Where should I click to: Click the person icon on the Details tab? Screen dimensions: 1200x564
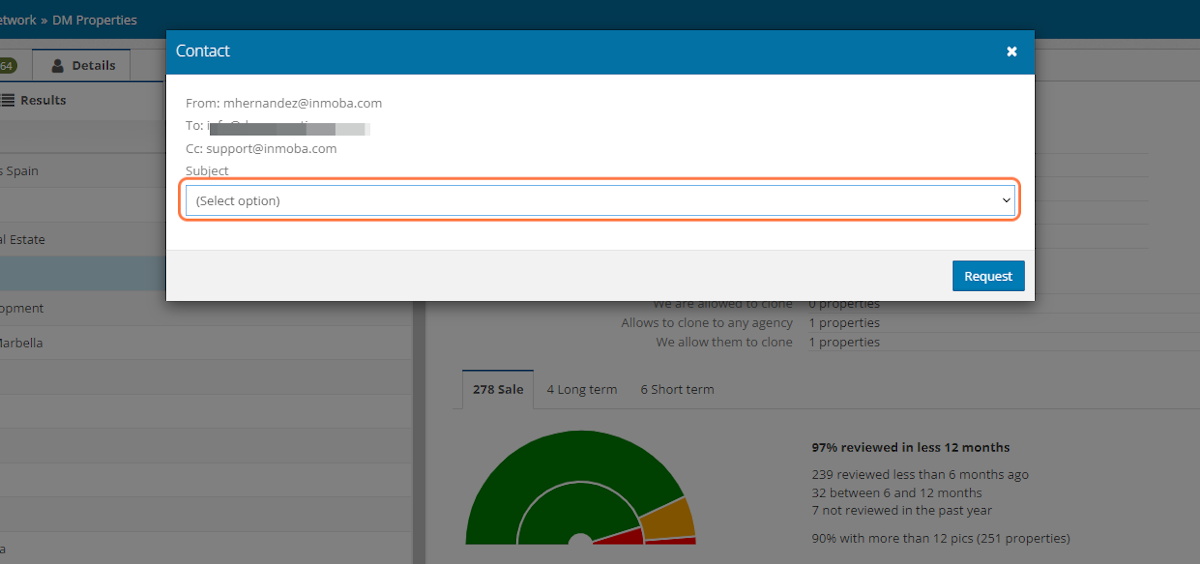pos(58,65)
